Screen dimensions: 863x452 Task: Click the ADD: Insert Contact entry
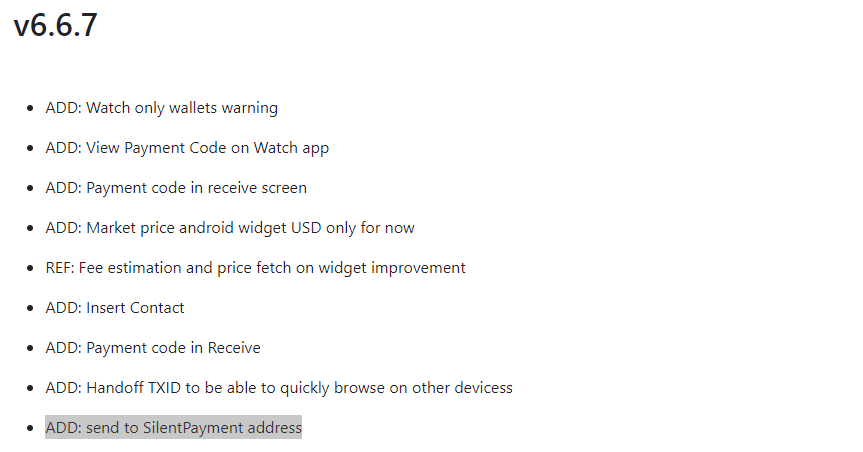pyautogui.click(x=114, y=308)
